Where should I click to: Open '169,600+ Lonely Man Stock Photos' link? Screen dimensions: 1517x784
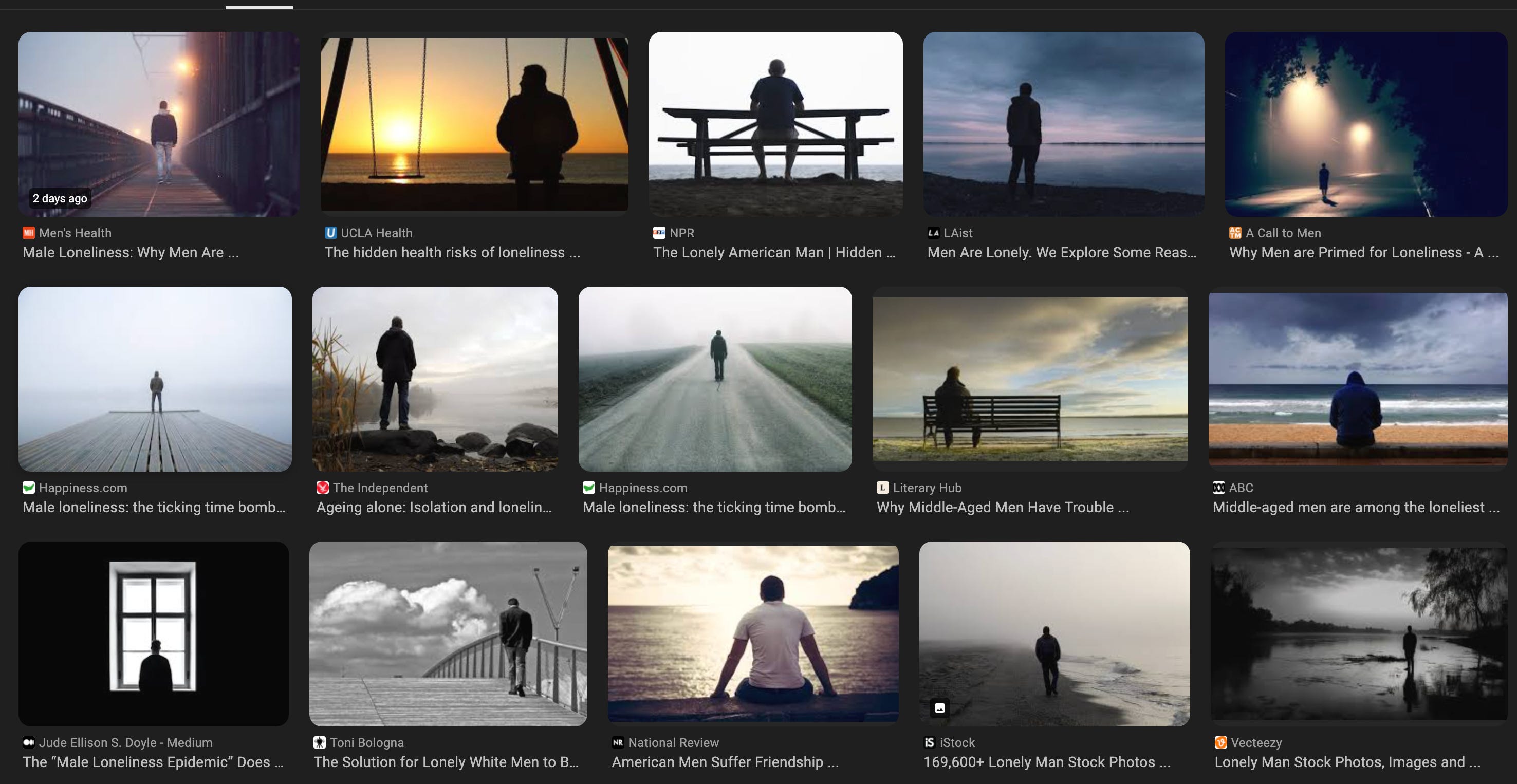(x=1046, y=762)
